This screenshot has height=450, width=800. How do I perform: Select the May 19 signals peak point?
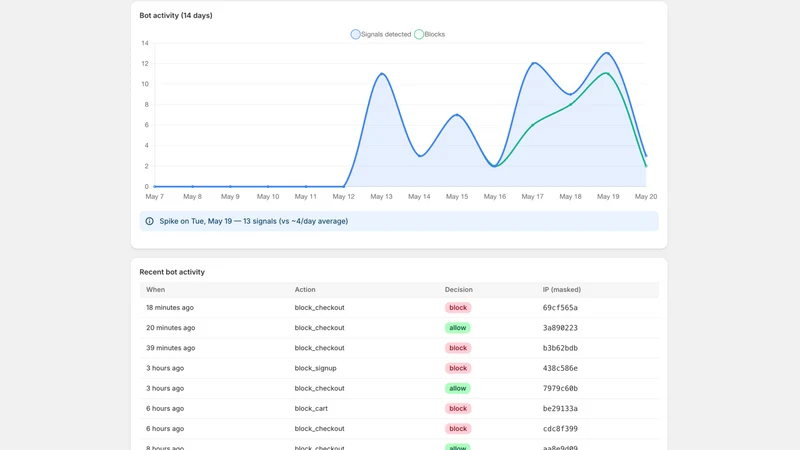(607, 53)
